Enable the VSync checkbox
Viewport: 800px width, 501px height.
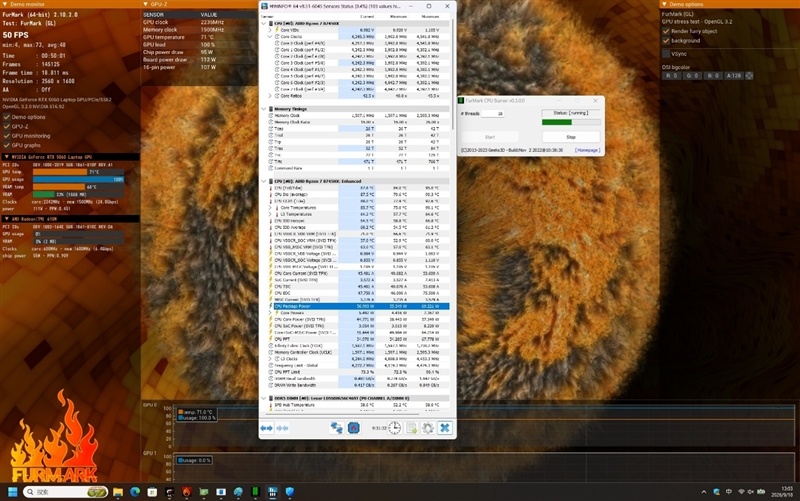tap(666, 54)
